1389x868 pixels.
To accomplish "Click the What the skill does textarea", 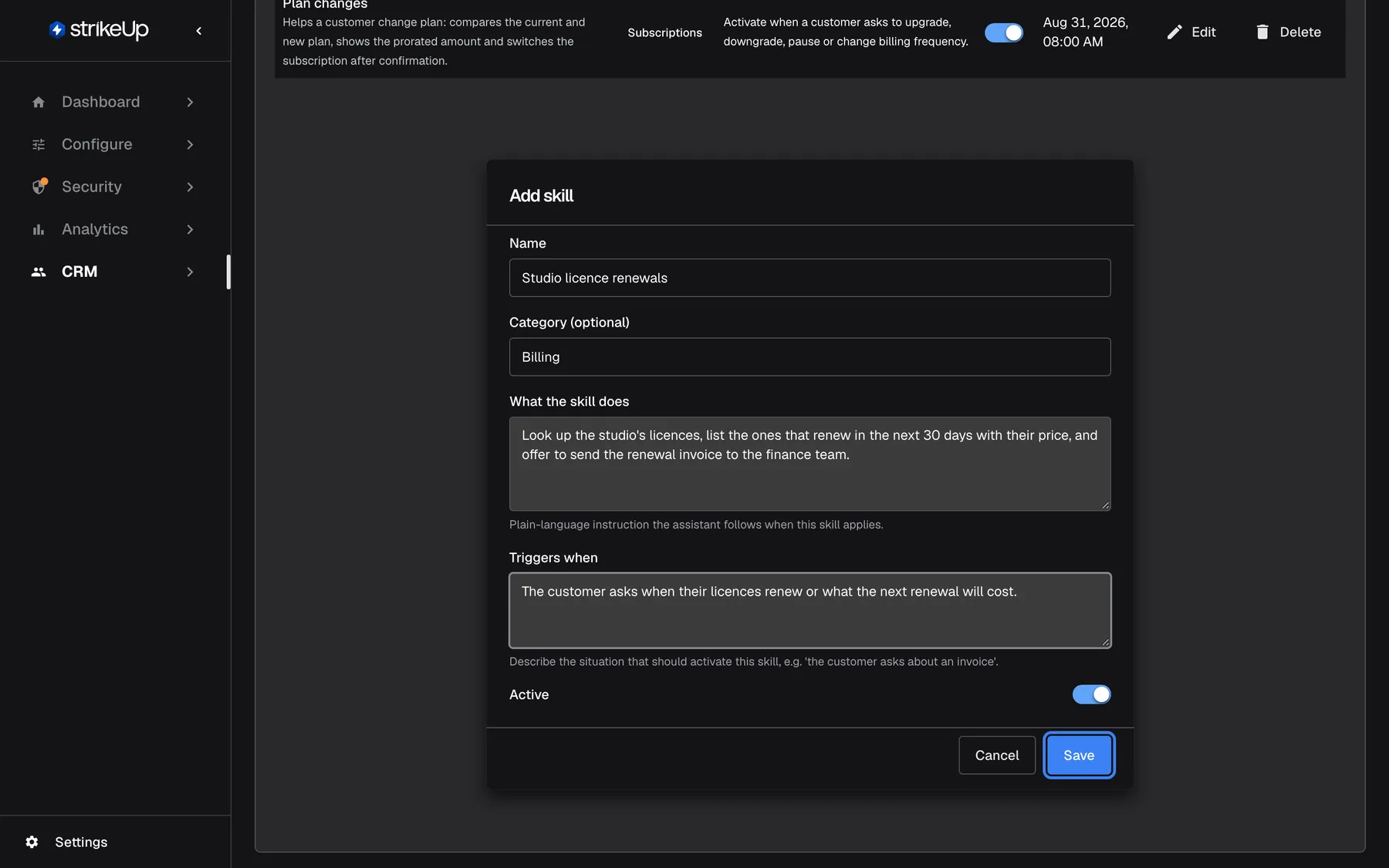I will coord(810,464).
